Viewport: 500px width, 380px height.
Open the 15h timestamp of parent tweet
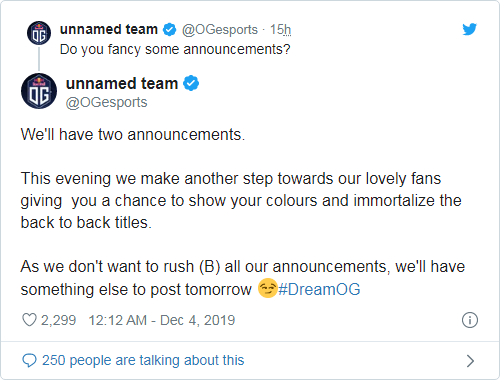tap(280, 29)
